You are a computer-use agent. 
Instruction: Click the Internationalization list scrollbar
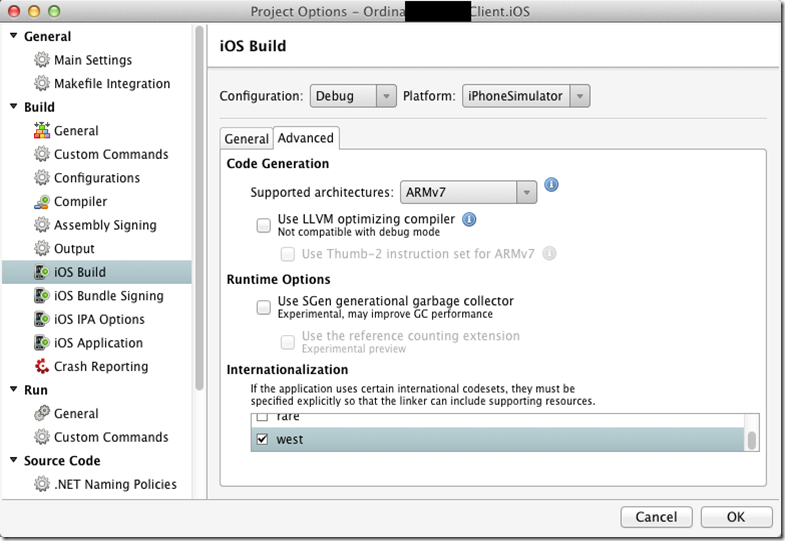[752, 440]
